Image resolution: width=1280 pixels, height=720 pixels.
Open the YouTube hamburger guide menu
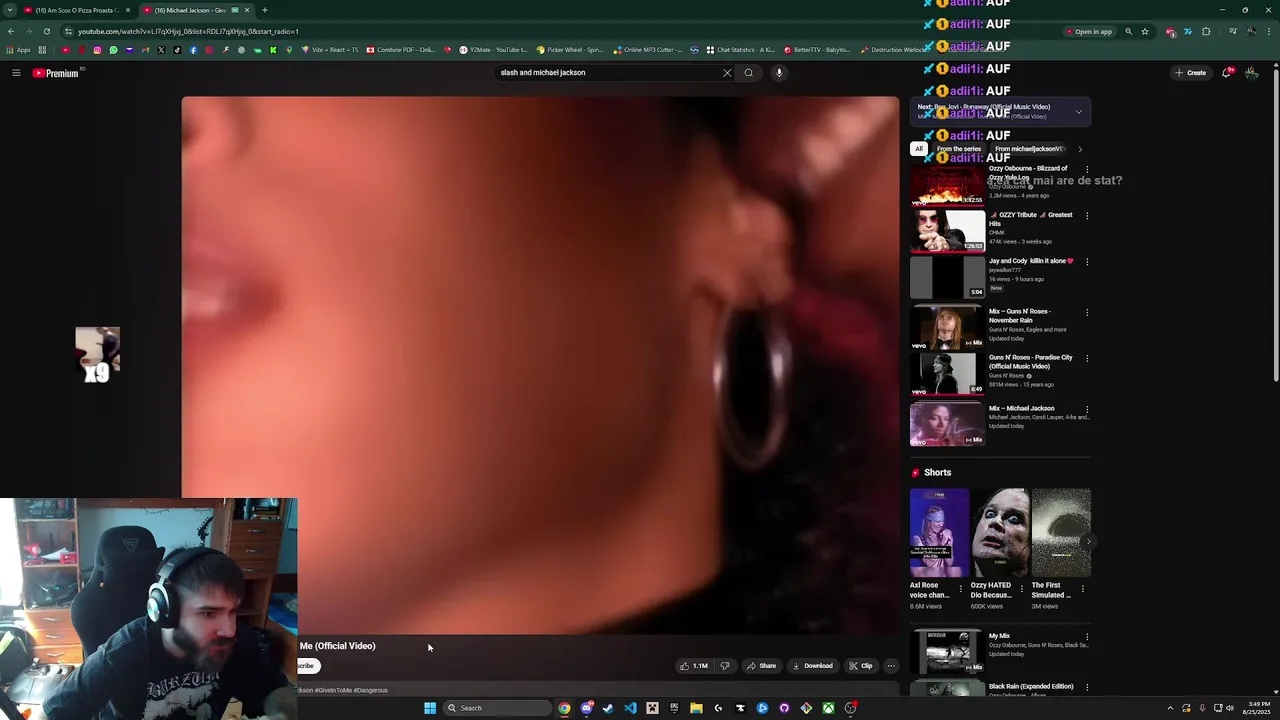16,73
